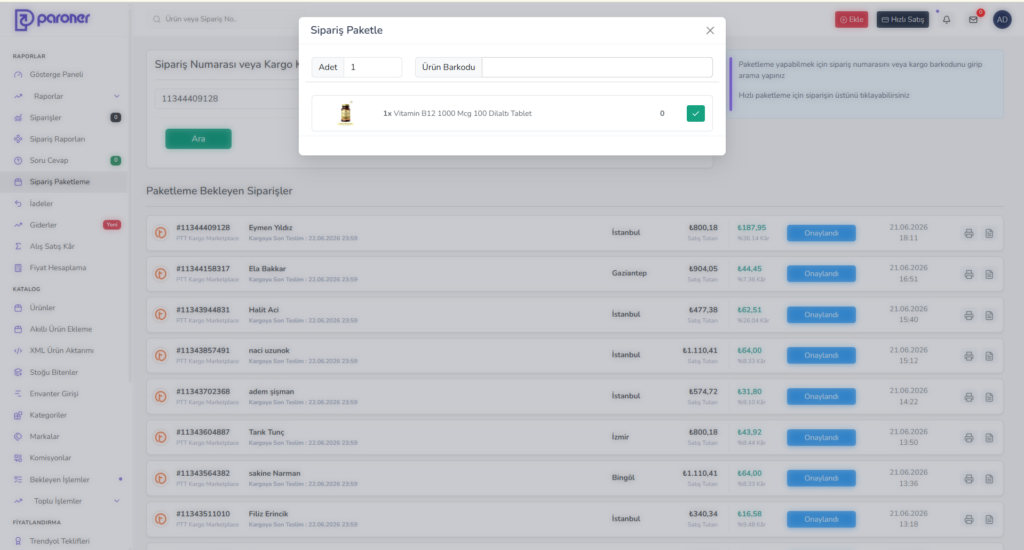Open document icon for Halit Aci's order

coord(989,315)
